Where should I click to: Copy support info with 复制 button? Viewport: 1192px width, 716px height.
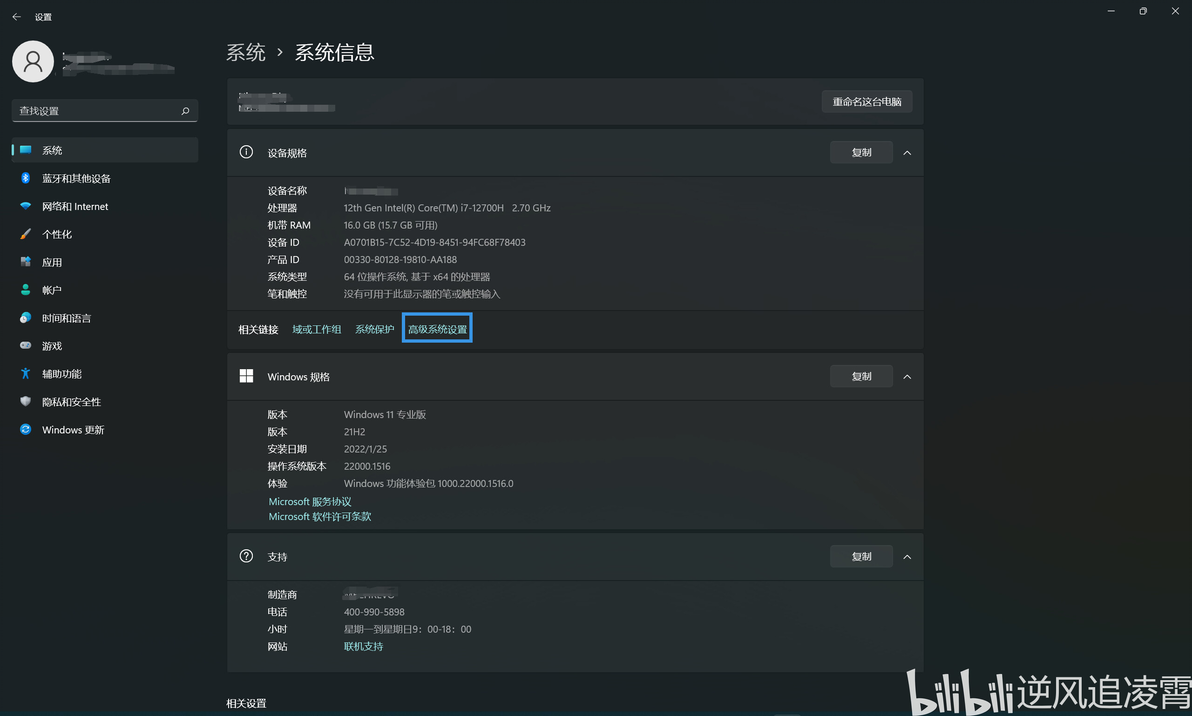coord(861,556)
